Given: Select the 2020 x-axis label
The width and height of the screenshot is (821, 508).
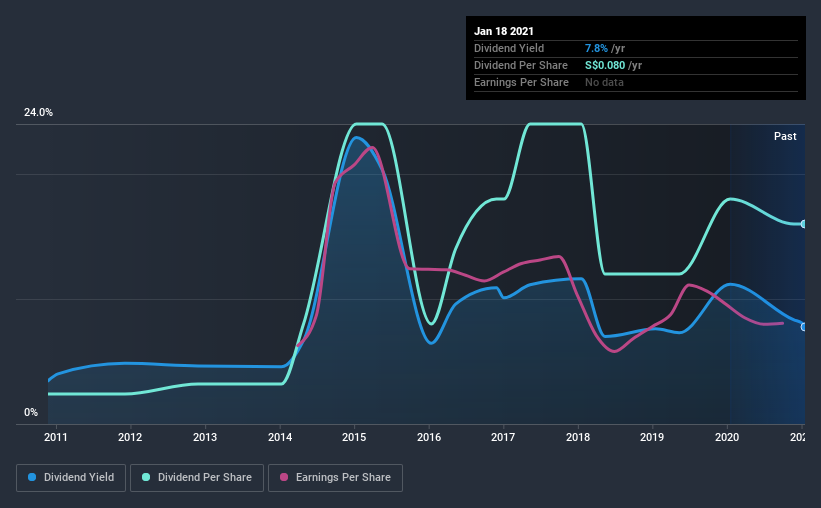Looking at the screenshot, I should coord(727,437).
